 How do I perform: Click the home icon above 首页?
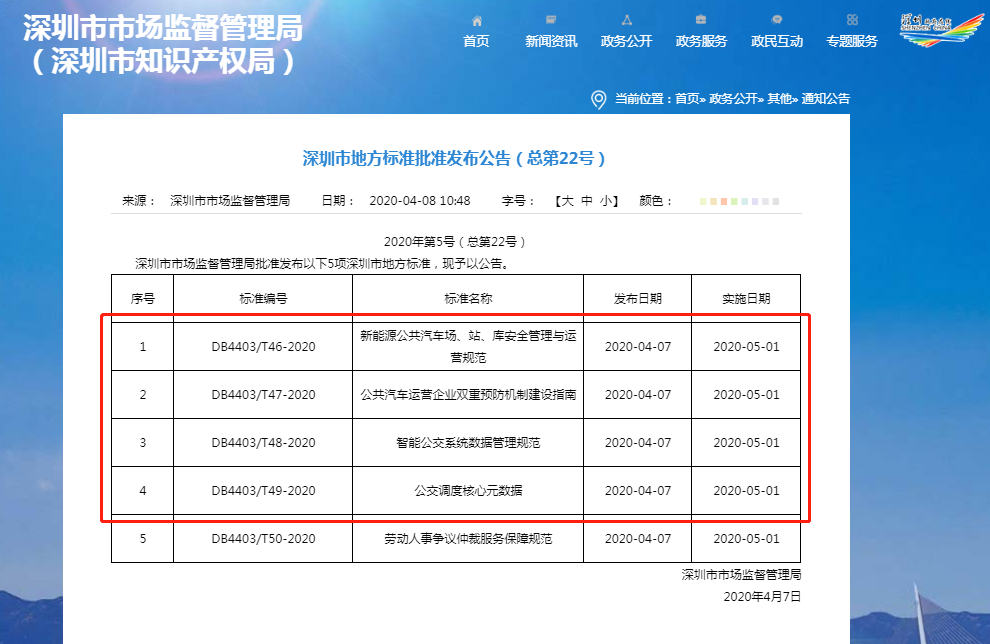tap(476, 20)
